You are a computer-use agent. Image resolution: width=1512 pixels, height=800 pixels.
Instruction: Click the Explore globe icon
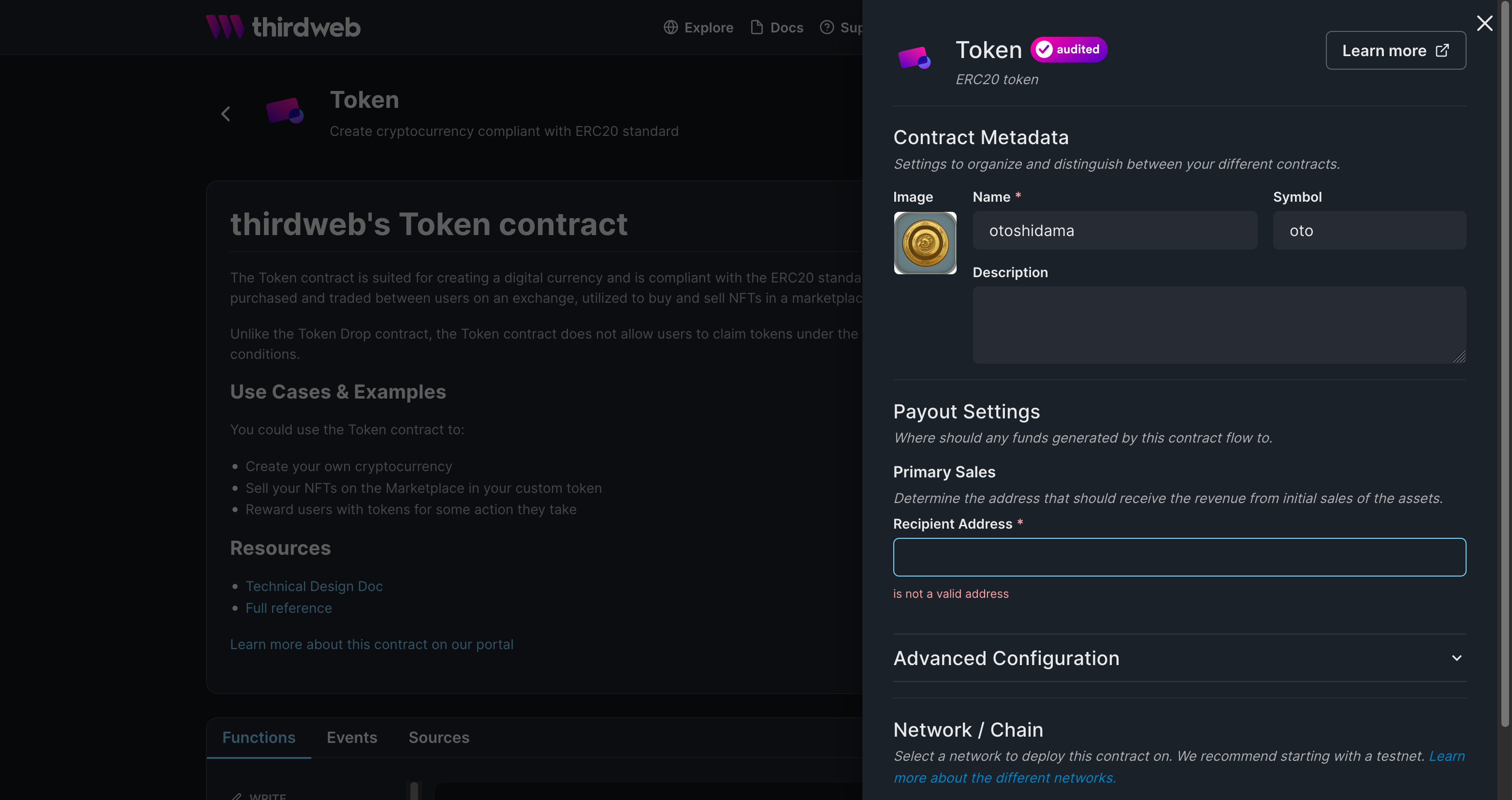coord(670,27)
